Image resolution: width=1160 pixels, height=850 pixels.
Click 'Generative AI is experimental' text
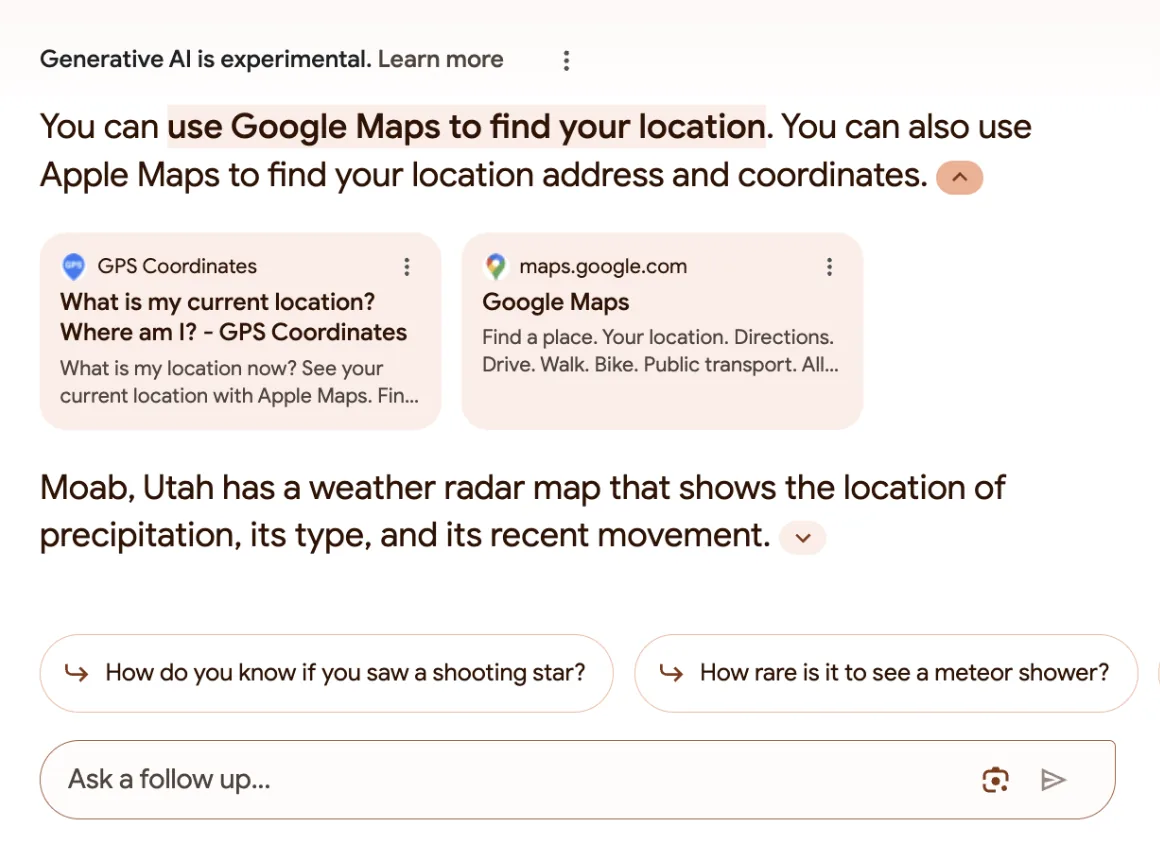[205, 59]
